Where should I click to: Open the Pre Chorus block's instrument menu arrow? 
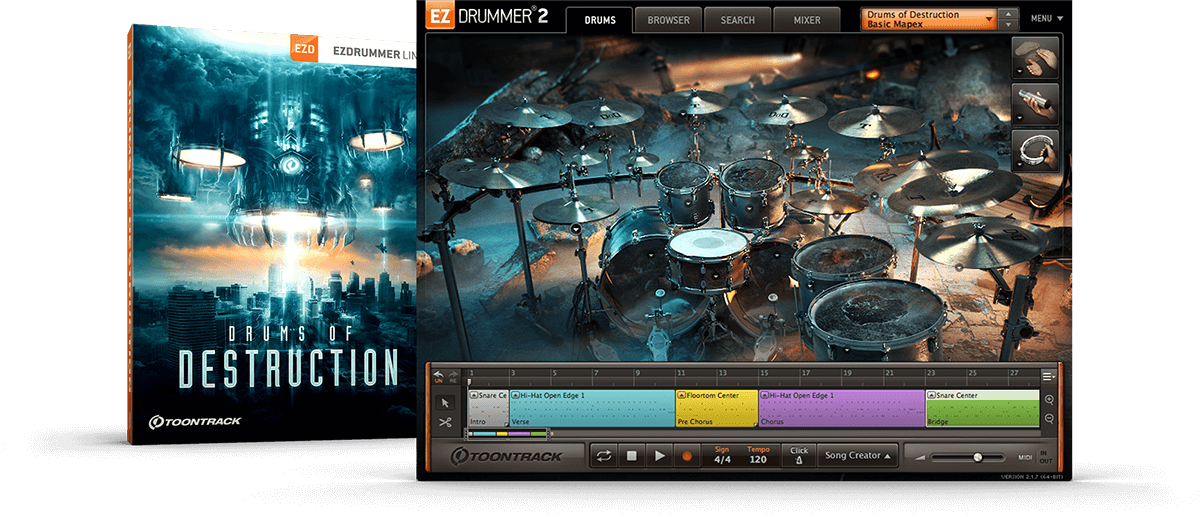tap(682, 396)
